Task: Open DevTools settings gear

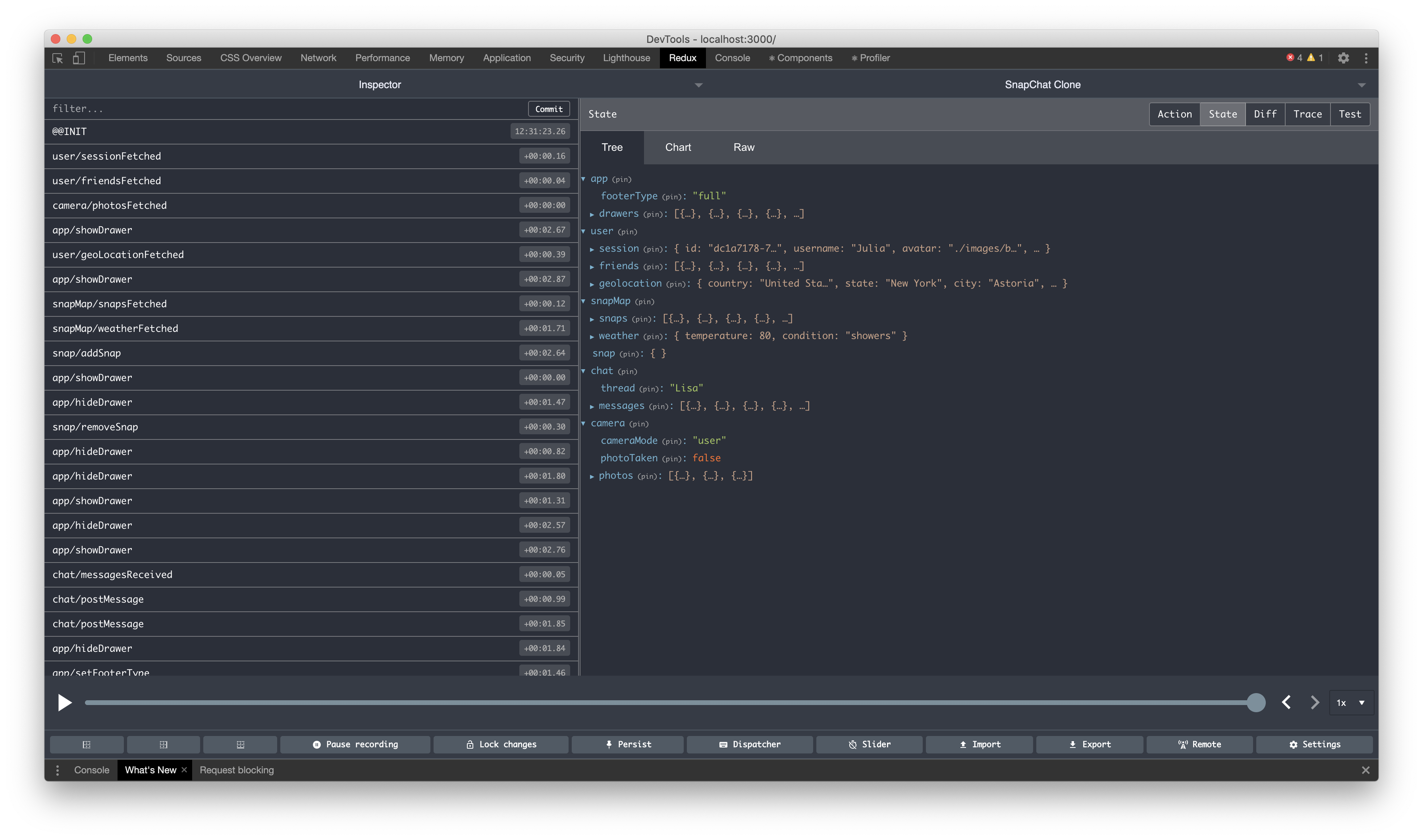Action: (x=1343, y=58)
